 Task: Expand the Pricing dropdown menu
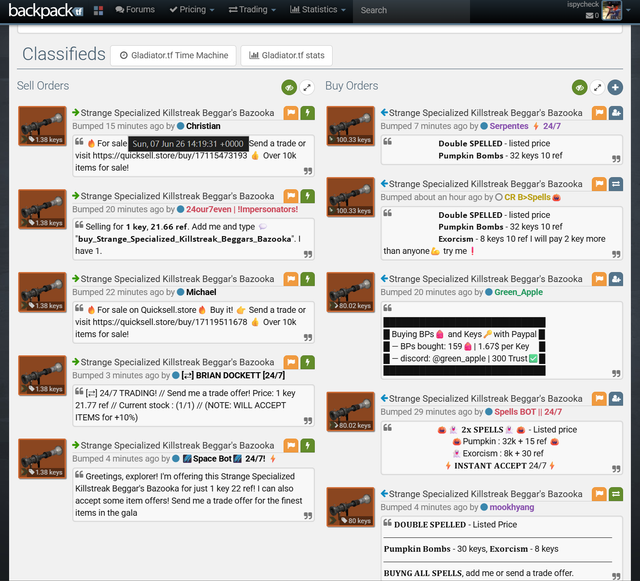191,9
